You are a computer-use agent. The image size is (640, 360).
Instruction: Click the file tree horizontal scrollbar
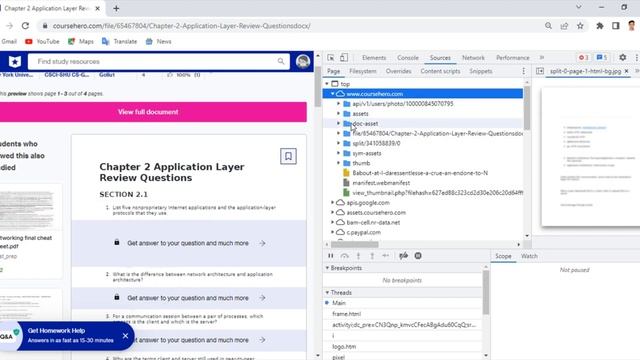tap(355, 244)
